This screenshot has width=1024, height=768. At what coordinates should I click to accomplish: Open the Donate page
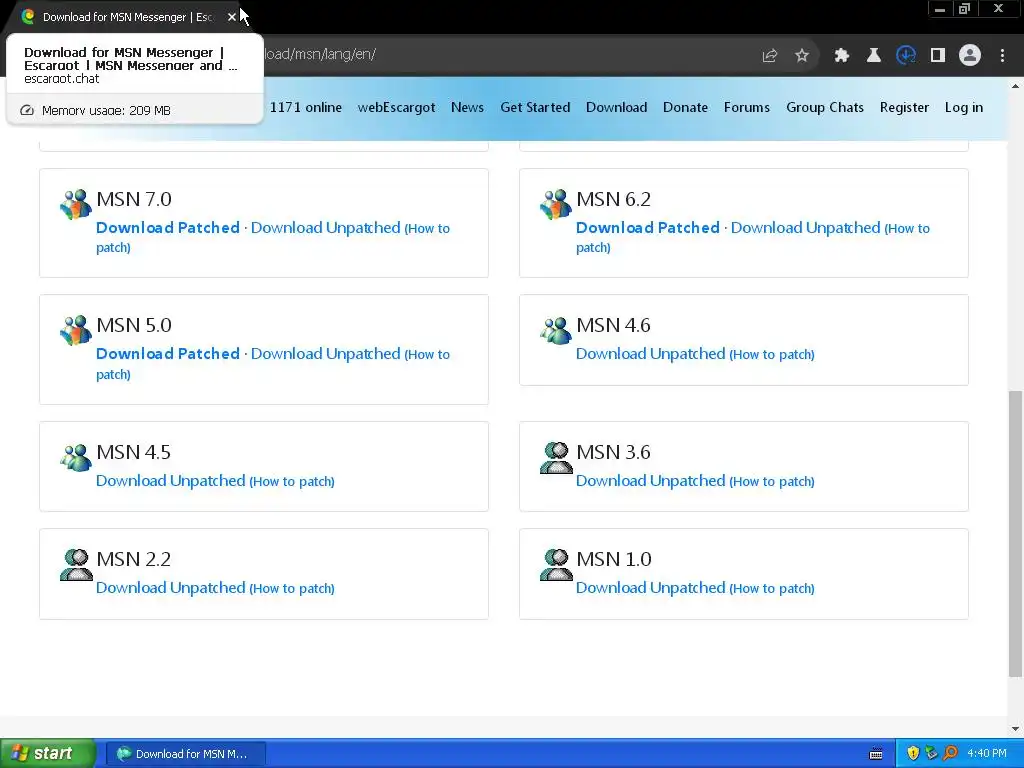(x=685, y=107)
